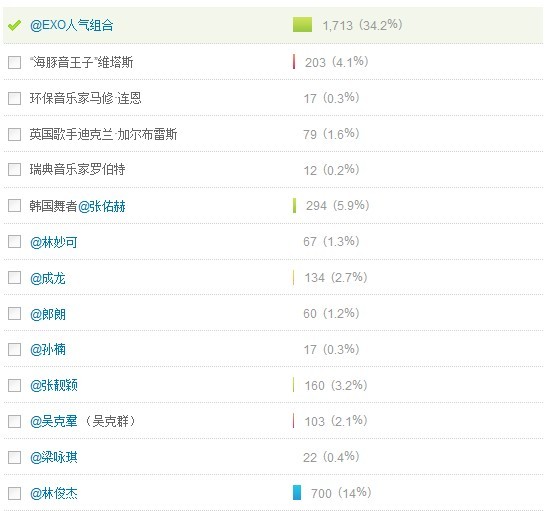Click the green vote bar for EXO
This screenshot has height=511, width=557.
(x=302, y=25)
